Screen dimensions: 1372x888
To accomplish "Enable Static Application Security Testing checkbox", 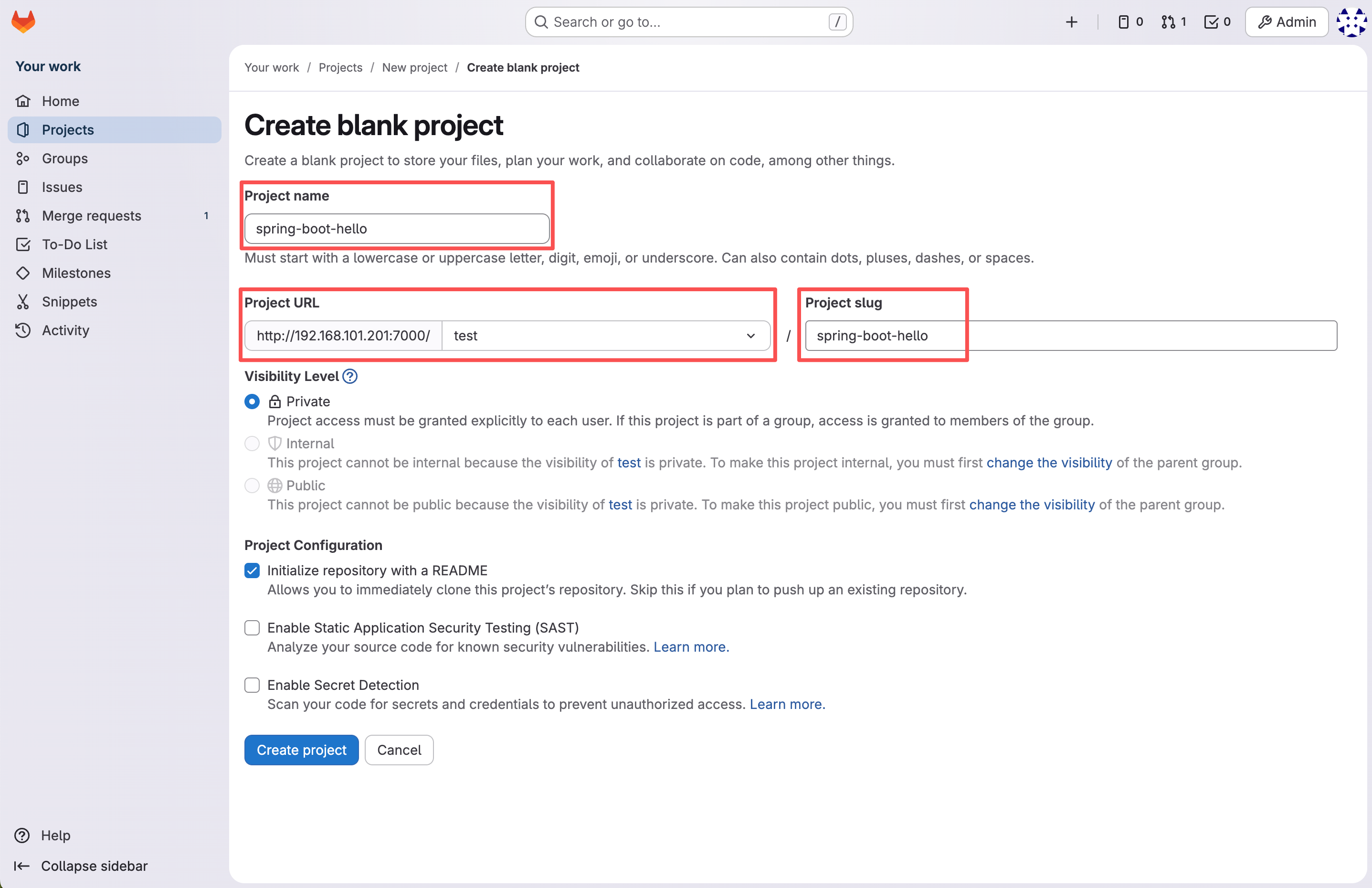I will (252, 627).
